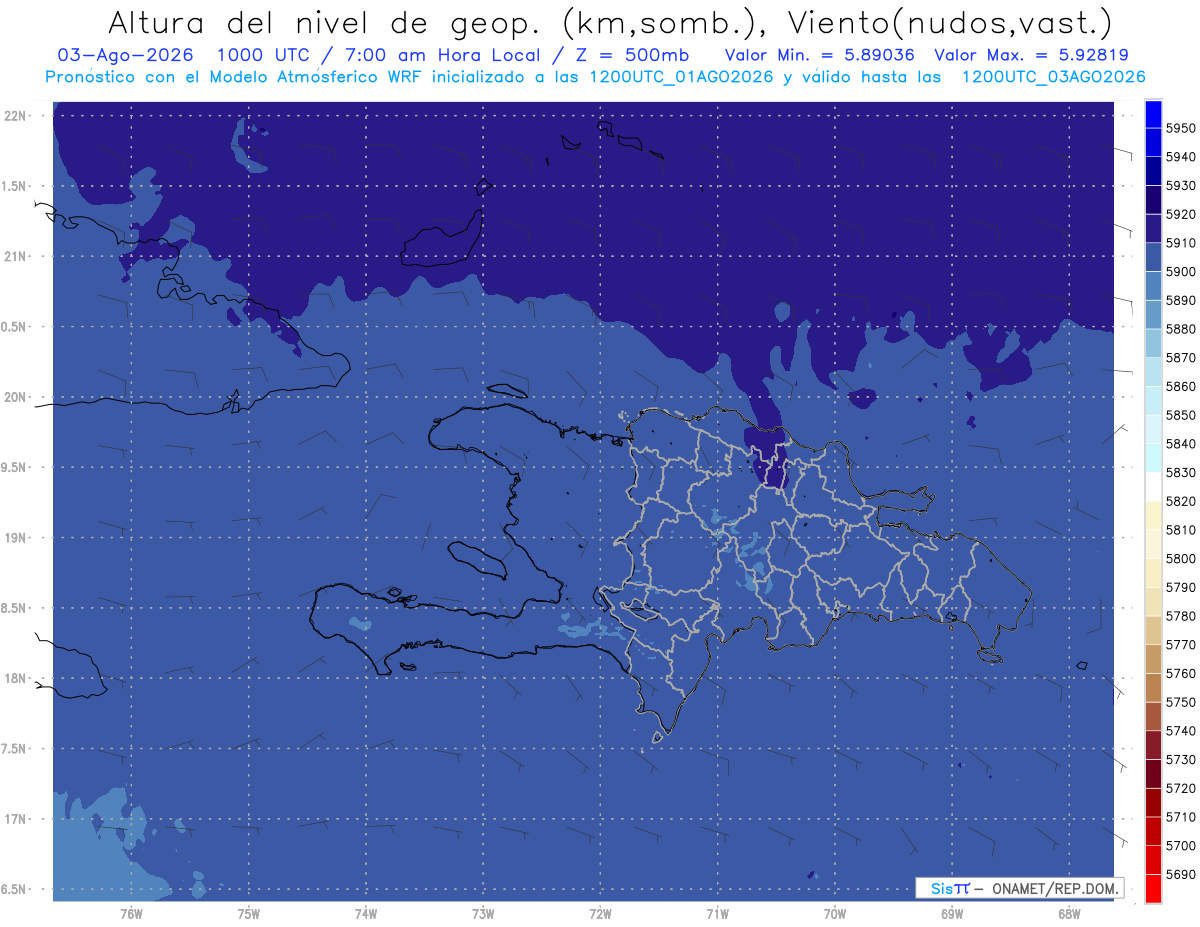Click the 20N latitude label

(x=15, y=397)
